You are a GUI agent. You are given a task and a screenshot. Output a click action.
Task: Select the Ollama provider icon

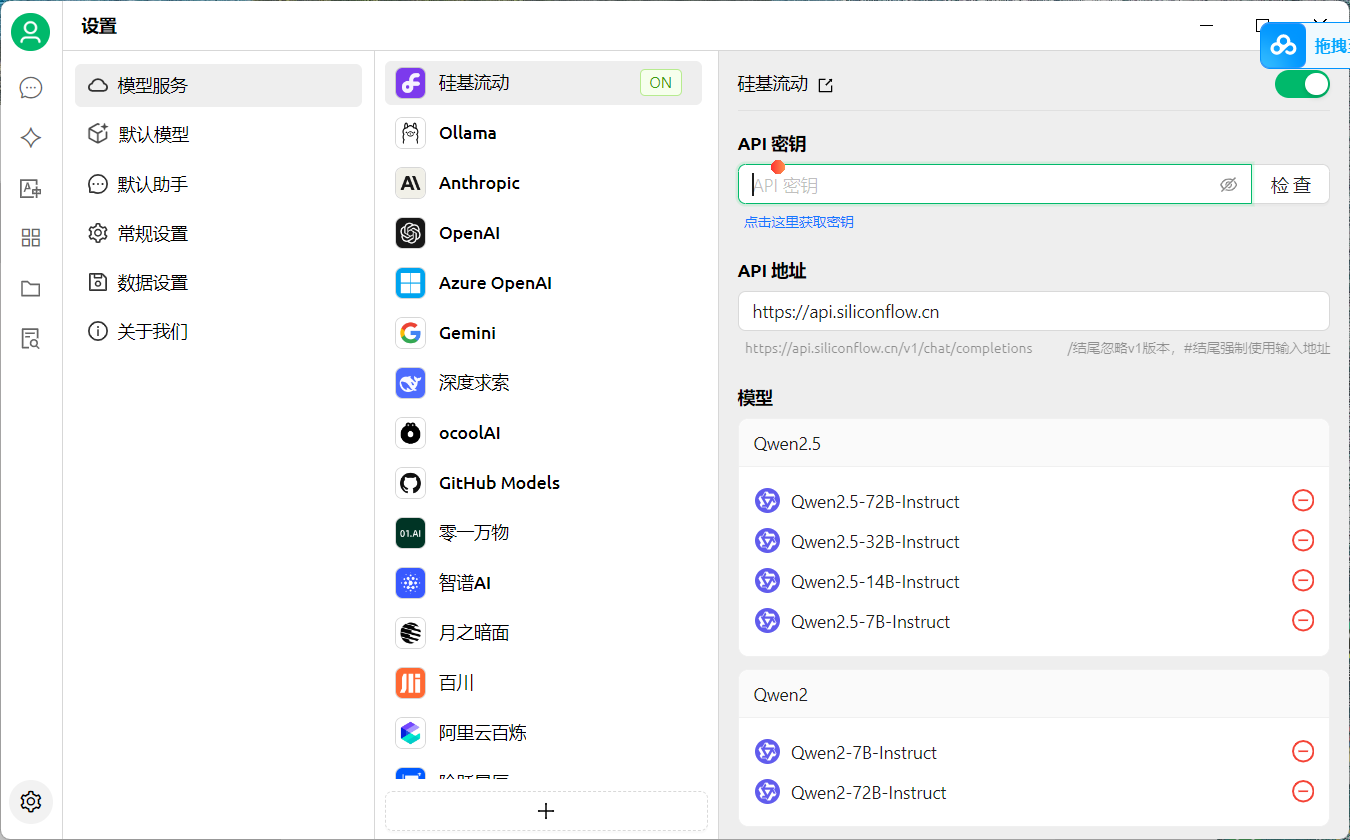411,133
